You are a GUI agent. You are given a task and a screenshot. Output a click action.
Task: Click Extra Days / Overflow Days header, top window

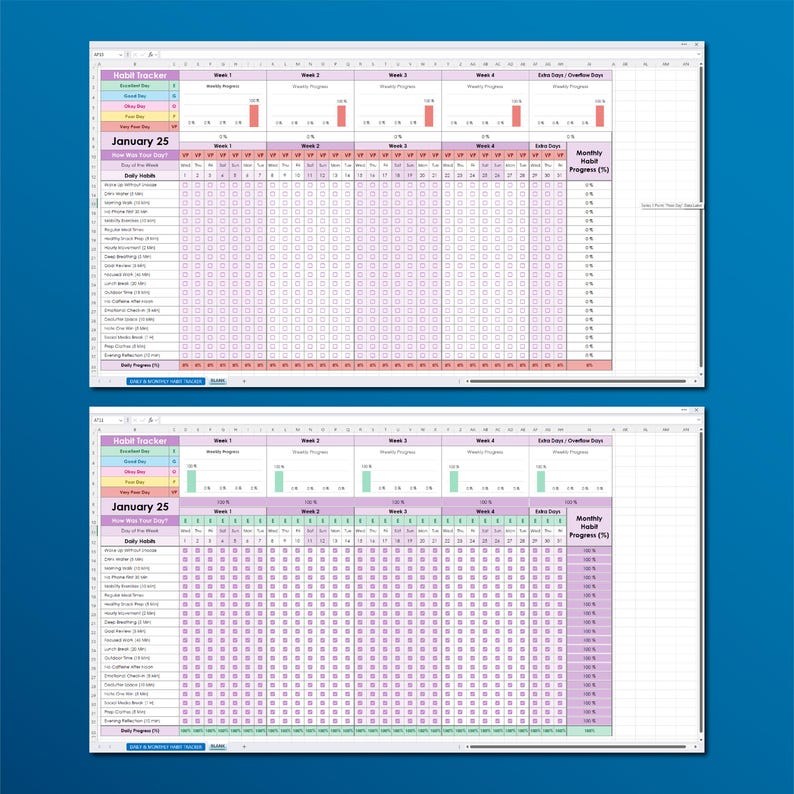[570, 75]
